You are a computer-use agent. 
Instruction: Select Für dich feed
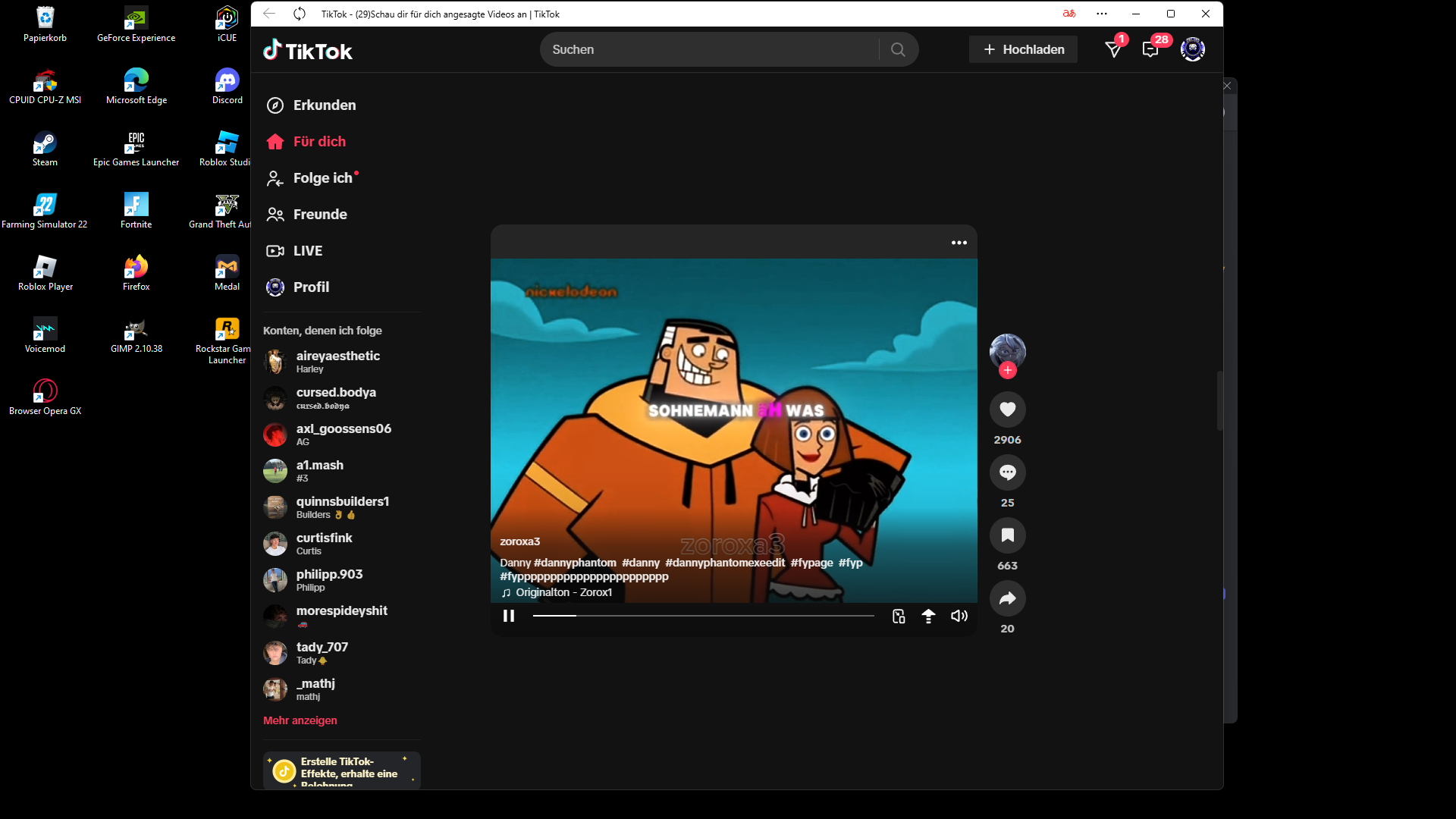coord(306,142)
